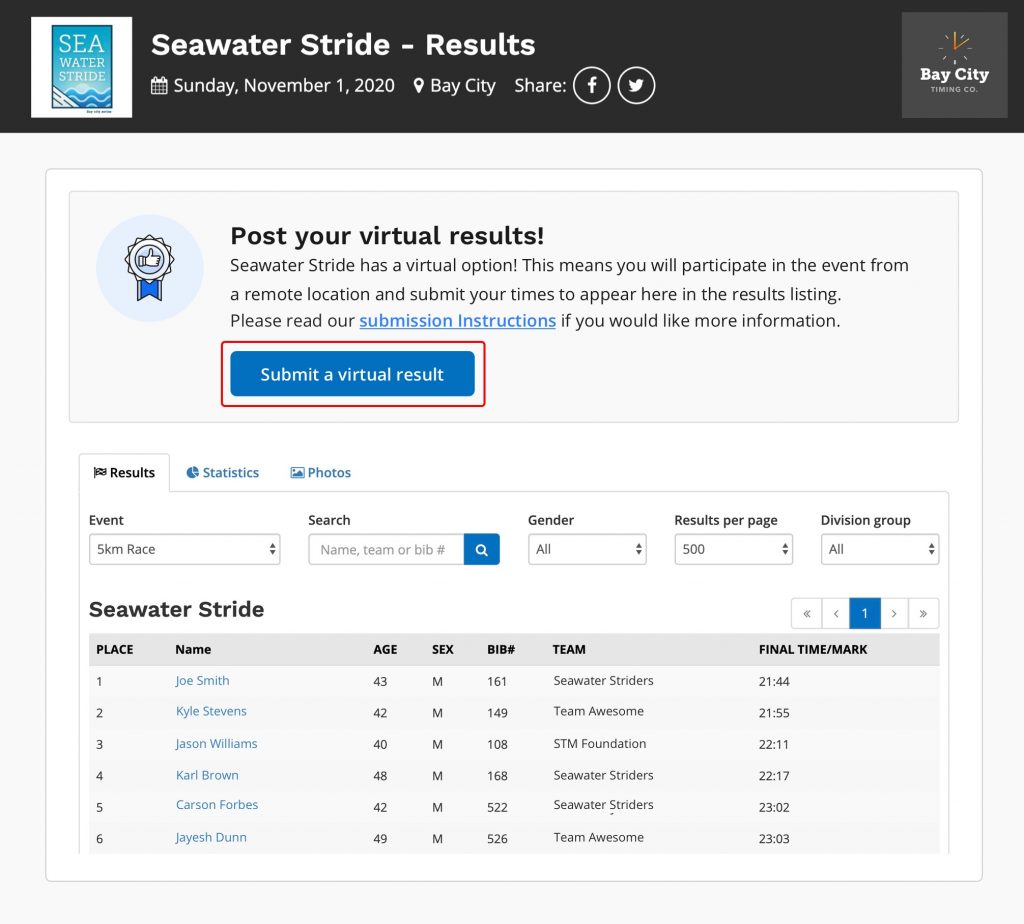Open Joe Smith's result entry

coord(202,681)
